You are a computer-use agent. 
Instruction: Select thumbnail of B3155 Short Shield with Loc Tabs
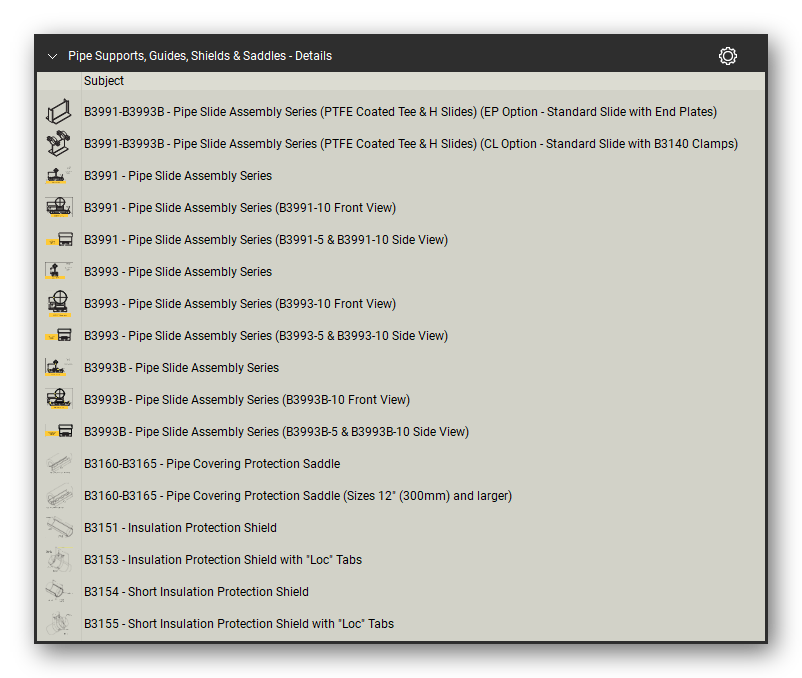point(59,623)
